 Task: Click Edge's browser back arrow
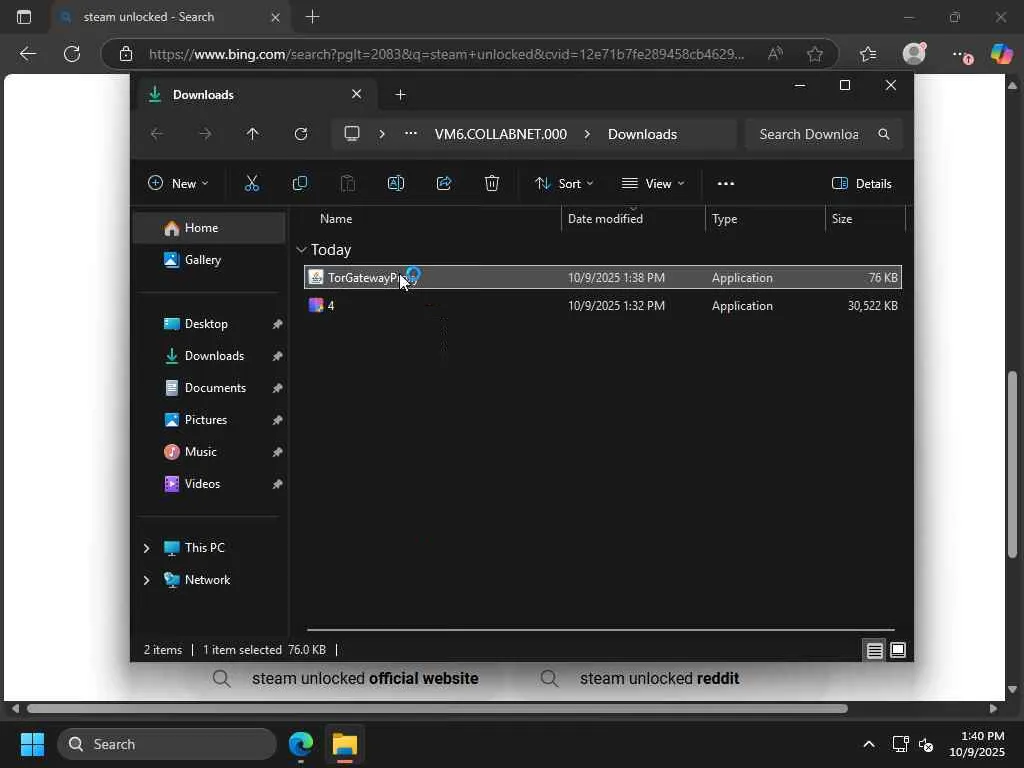coord(27,54)
